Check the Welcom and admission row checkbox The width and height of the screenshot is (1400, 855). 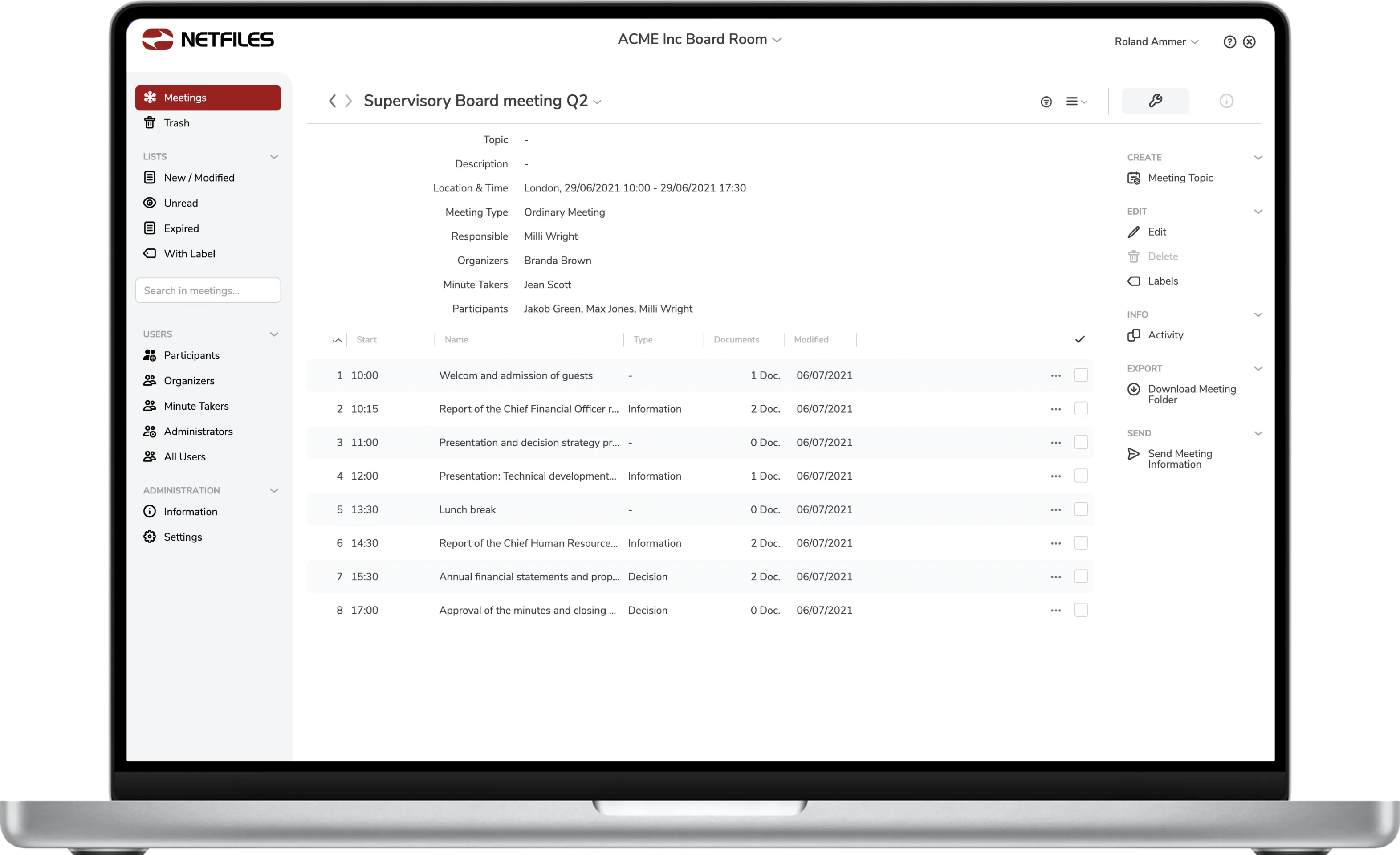pos(1081,375)
